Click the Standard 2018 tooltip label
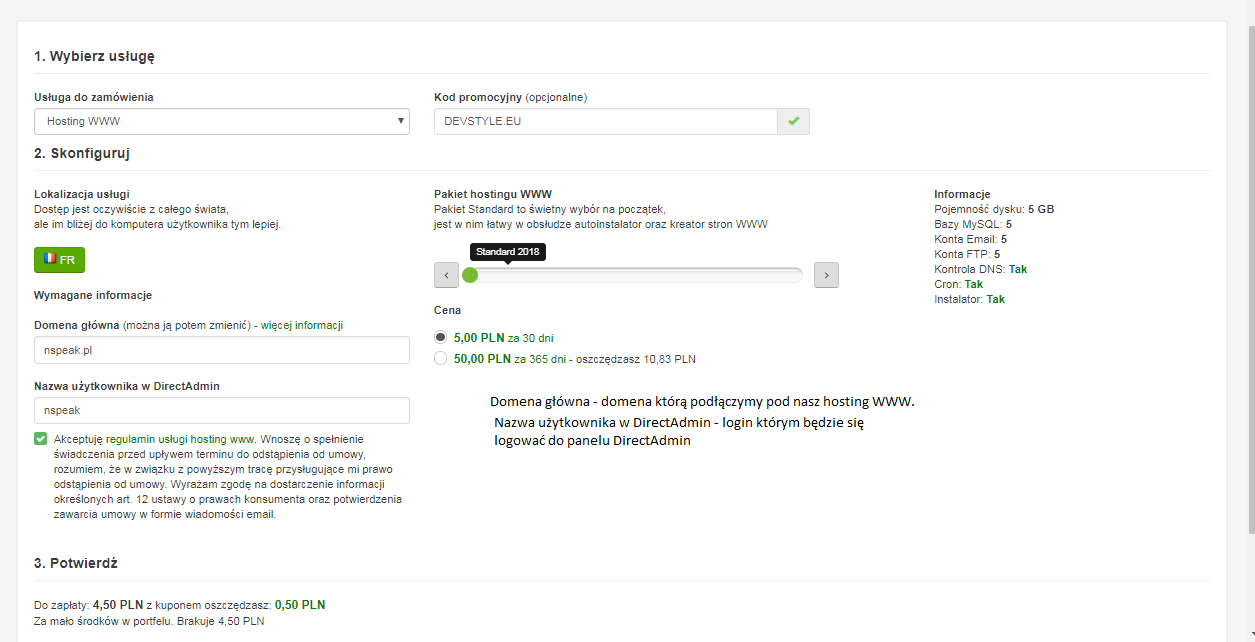 click(x=507, y=252)
